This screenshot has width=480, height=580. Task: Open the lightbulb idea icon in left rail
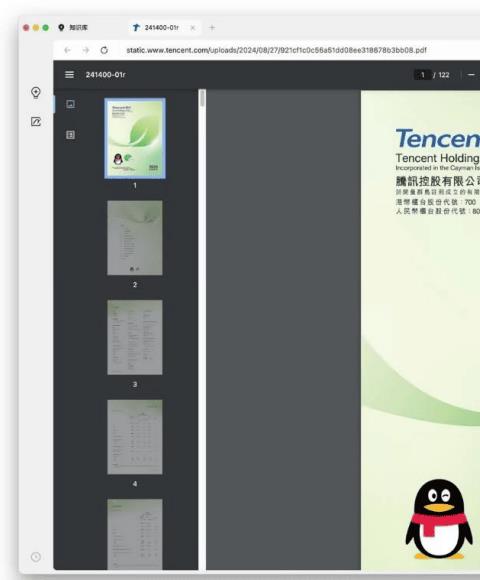click(36, 92)
